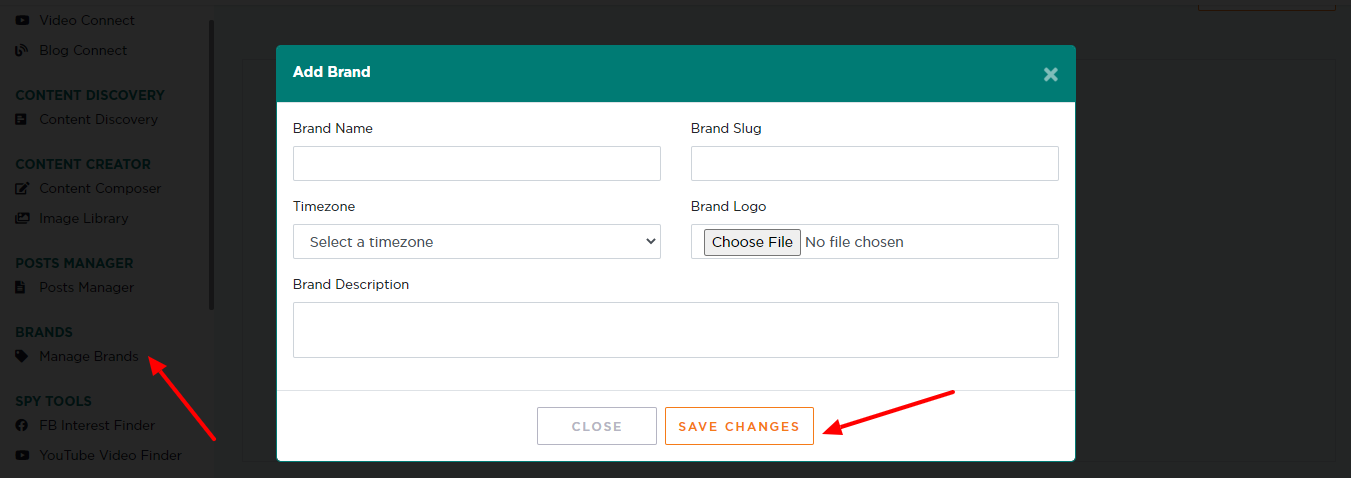Viewport: 1351px width, 478px height.
Task: Open the Select a timezone dropdown
Action: coord(477,241)
